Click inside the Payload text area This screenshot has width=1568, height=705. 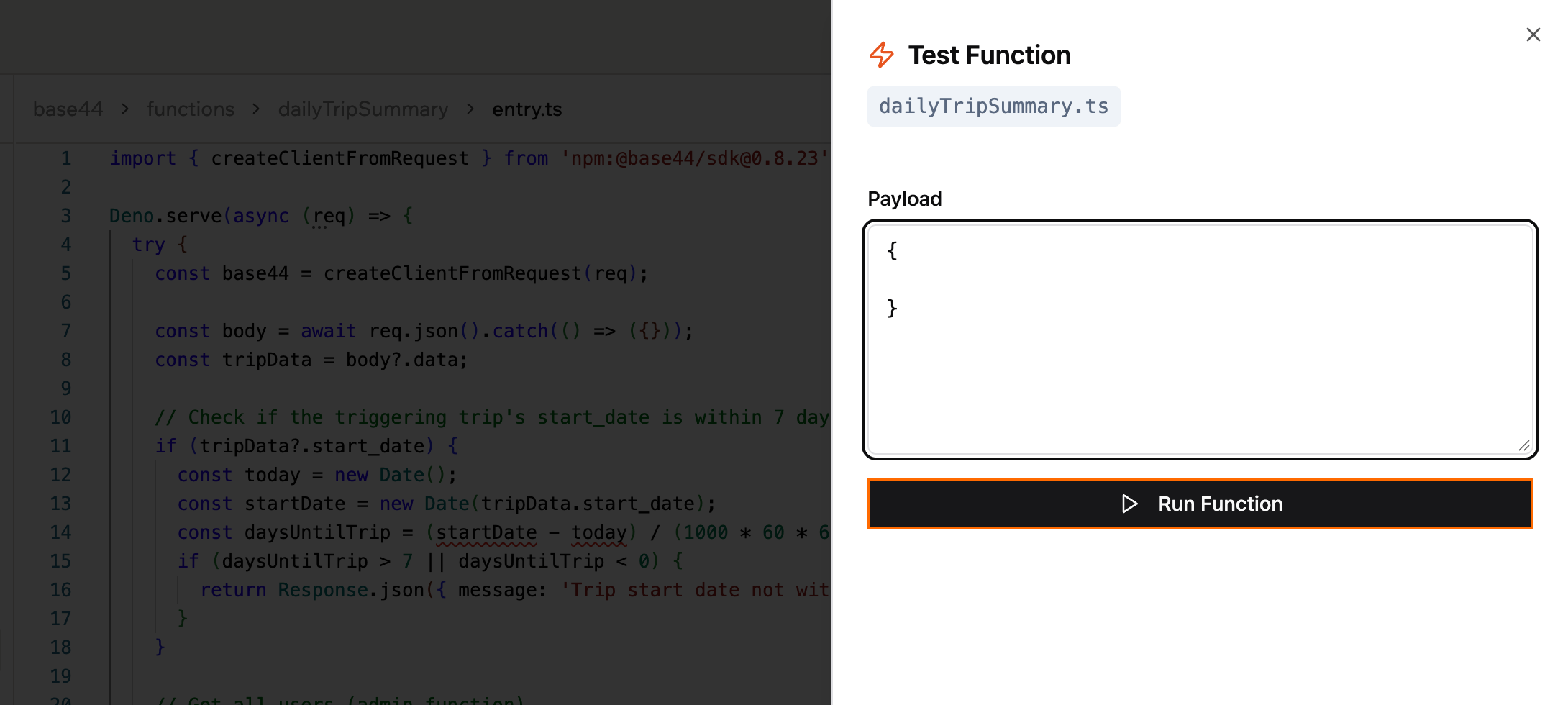[1200, 339]
